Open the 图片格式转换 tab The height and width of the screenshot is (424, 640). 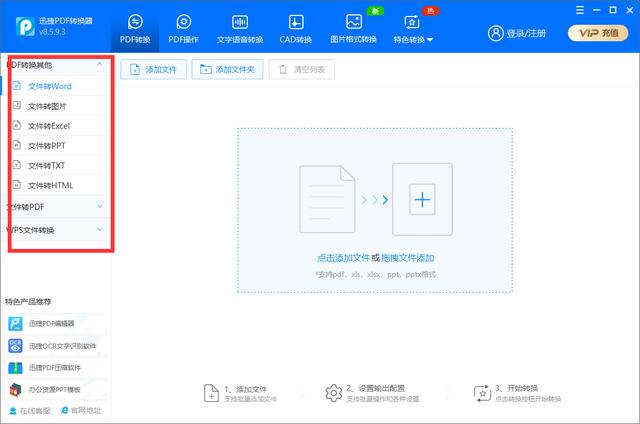353,29
